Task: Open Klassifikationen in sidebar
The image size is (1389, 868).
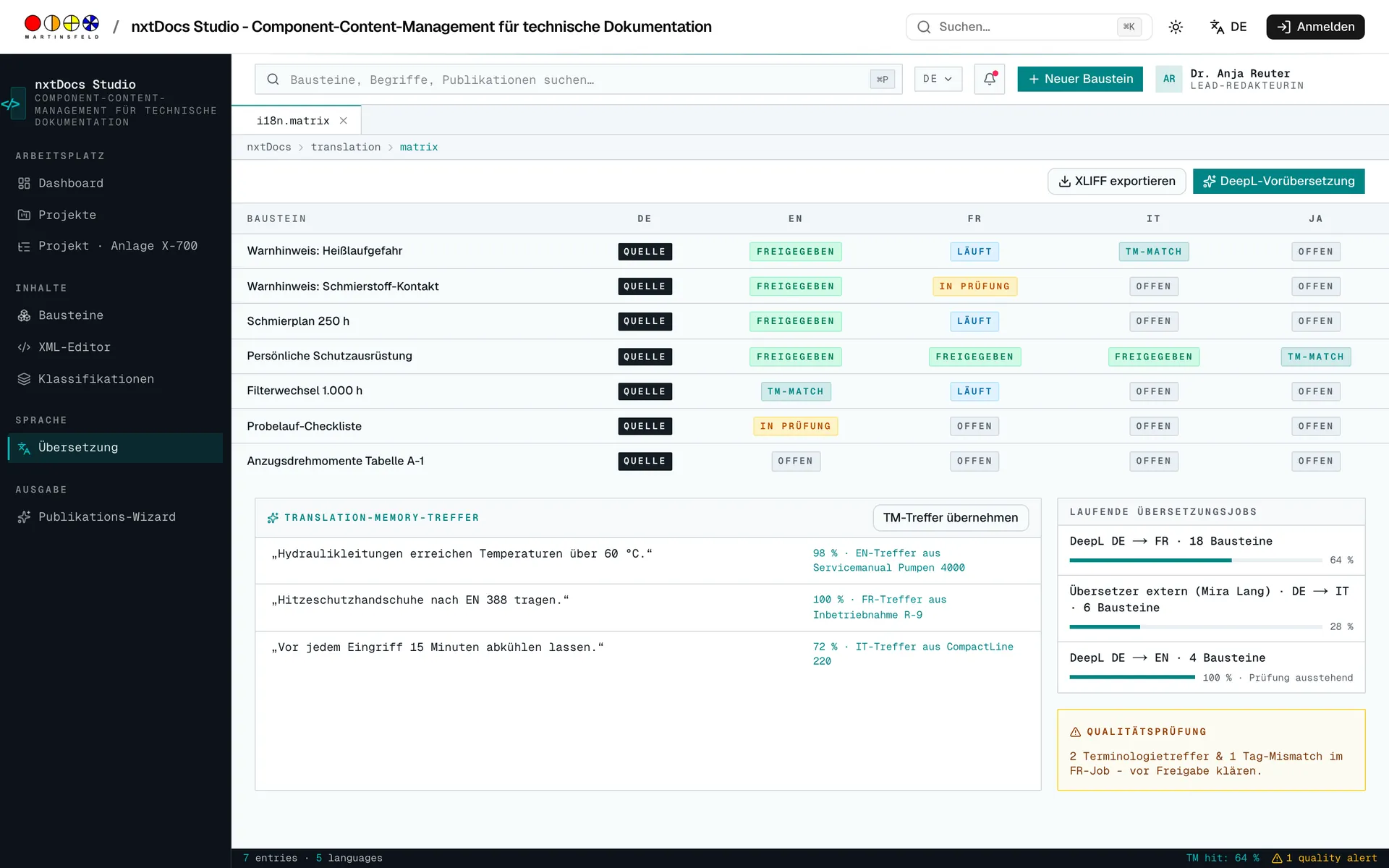Action: click(x=116, y=379)
